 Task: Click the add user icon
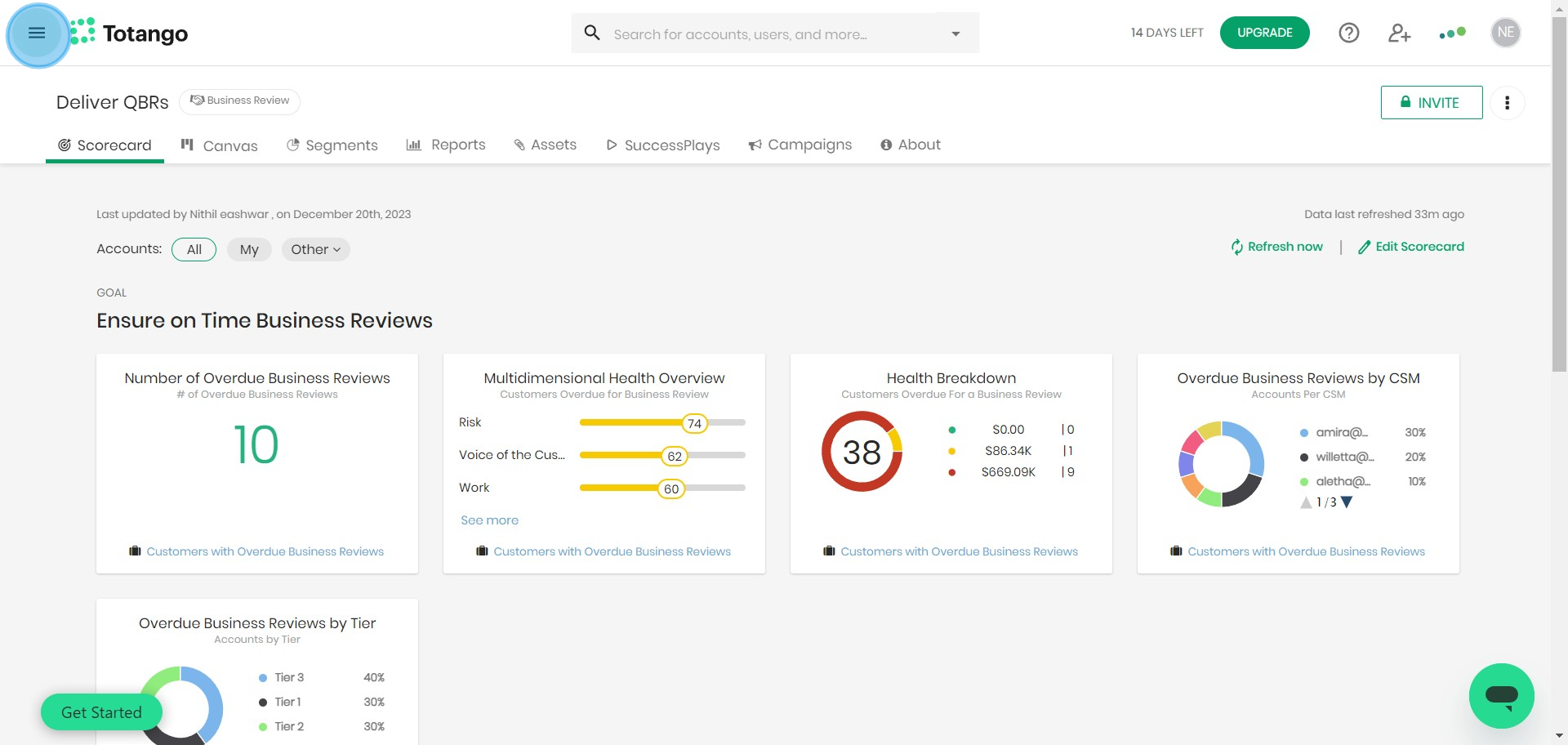(1400, 33)
